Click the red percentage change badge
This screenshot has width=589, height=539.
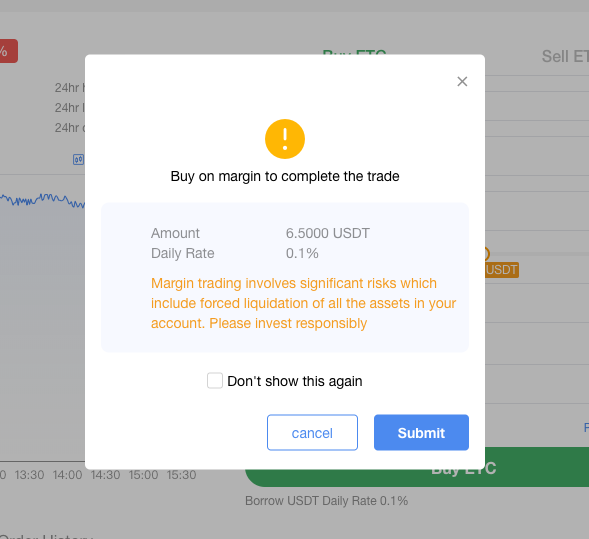[x=8, y=51]
